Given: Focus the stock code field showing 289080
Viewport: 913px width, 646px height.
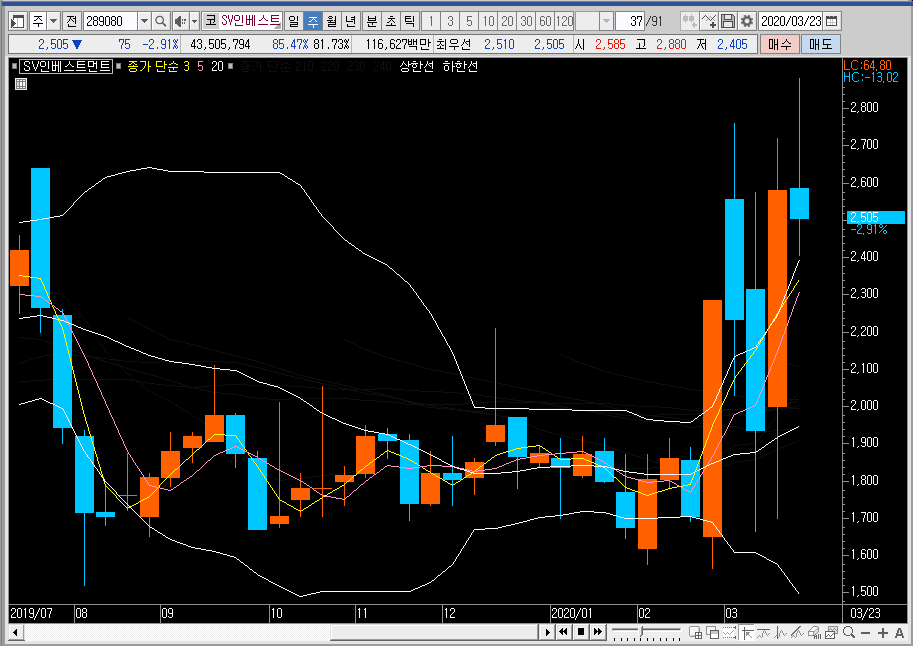Looking at the screenshot, I should 111,22.
